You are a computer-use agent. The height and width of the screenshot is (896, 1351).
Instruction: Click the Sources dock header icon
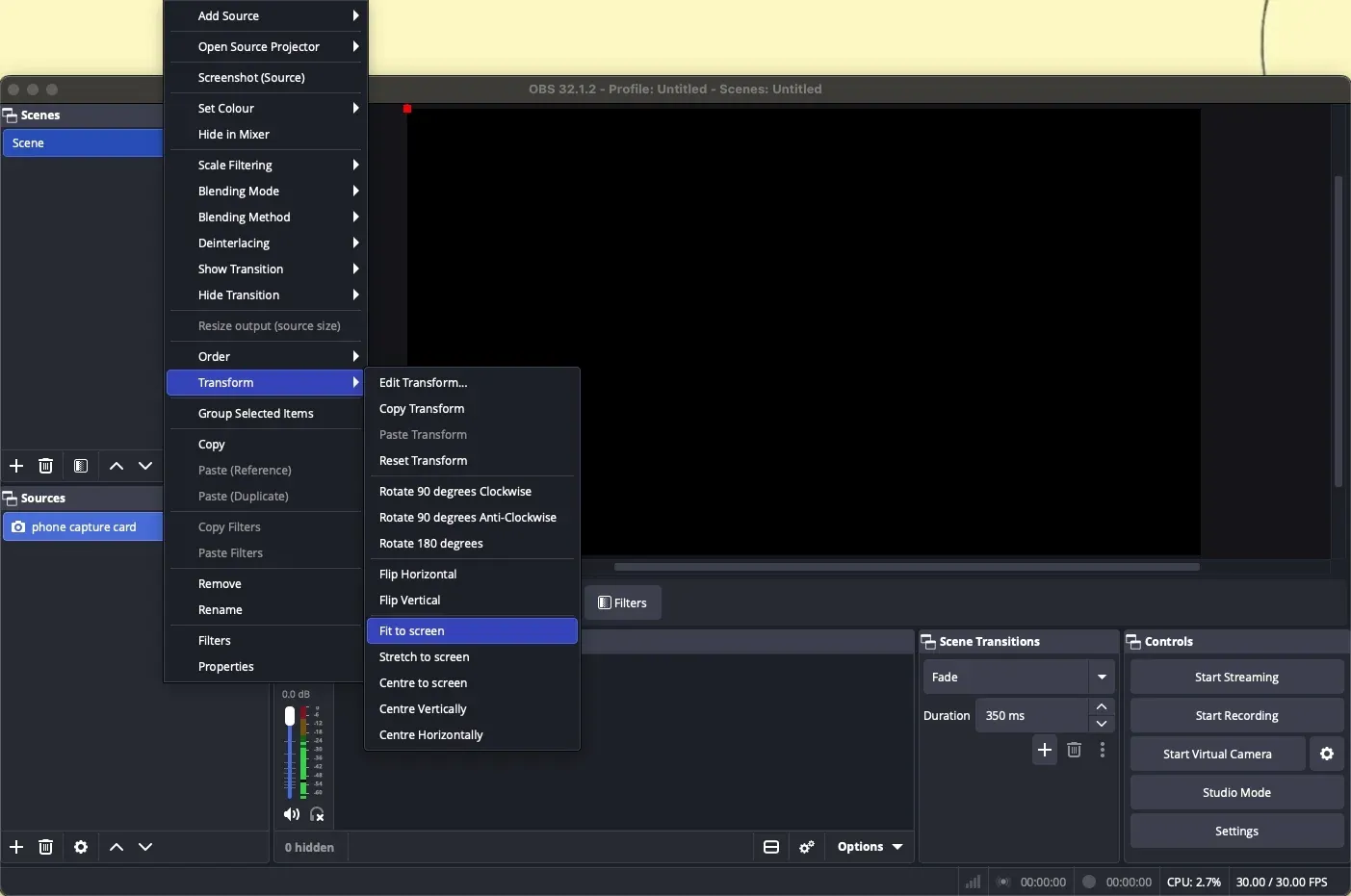point(11,499)
